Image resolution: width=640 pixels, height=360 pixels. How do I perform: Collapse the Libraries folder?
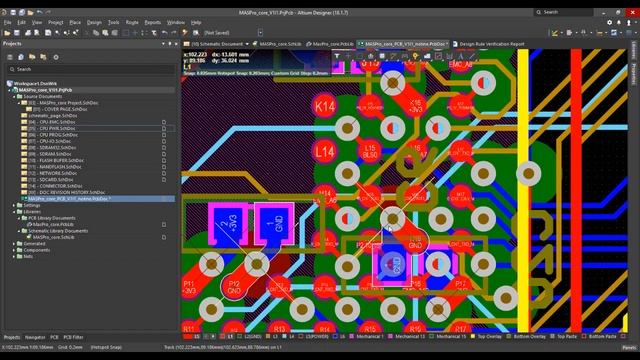tap(14, 212)
